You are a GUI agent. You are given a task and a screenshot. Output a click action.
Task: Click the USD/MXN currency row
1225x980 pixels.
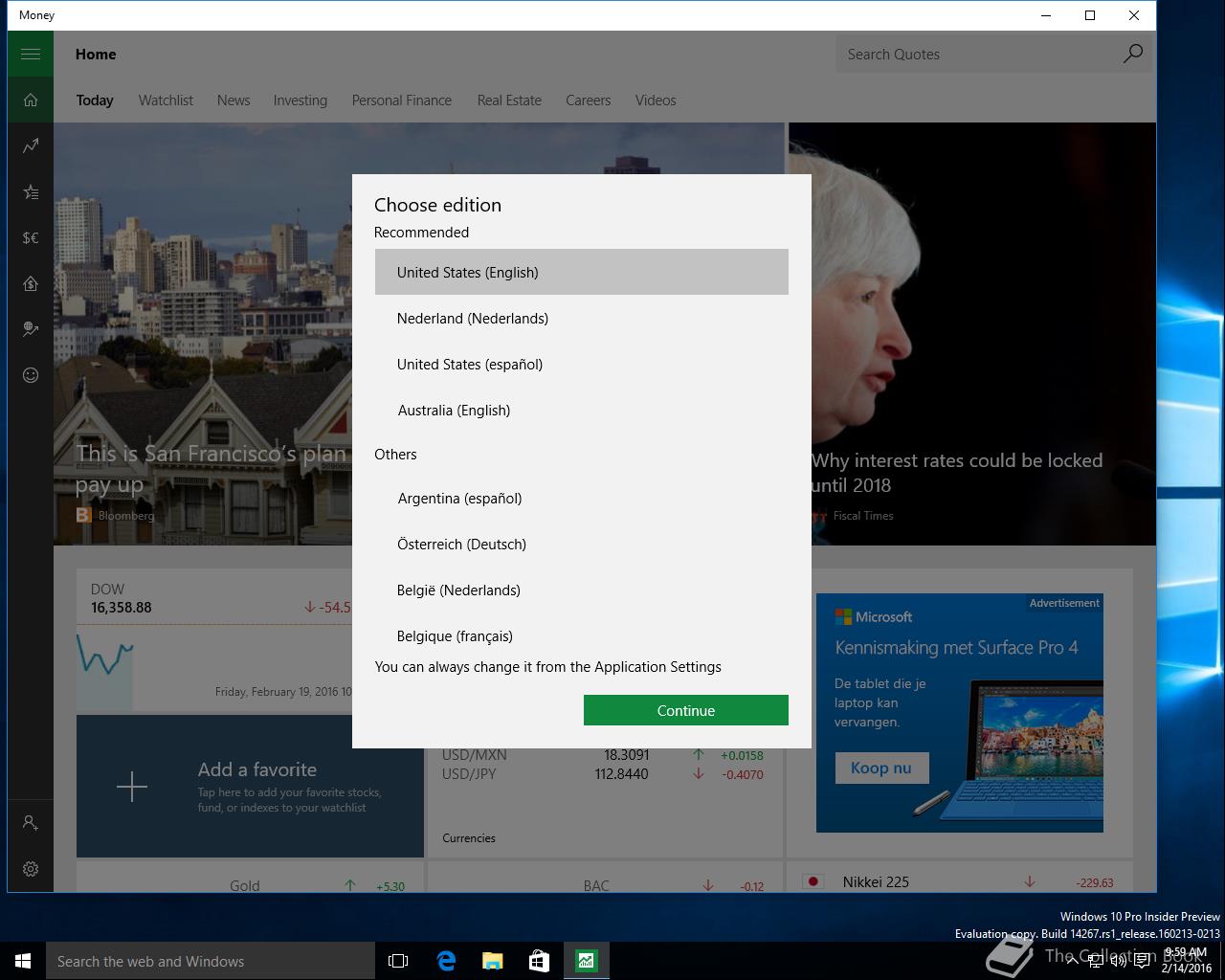(603, 754)
